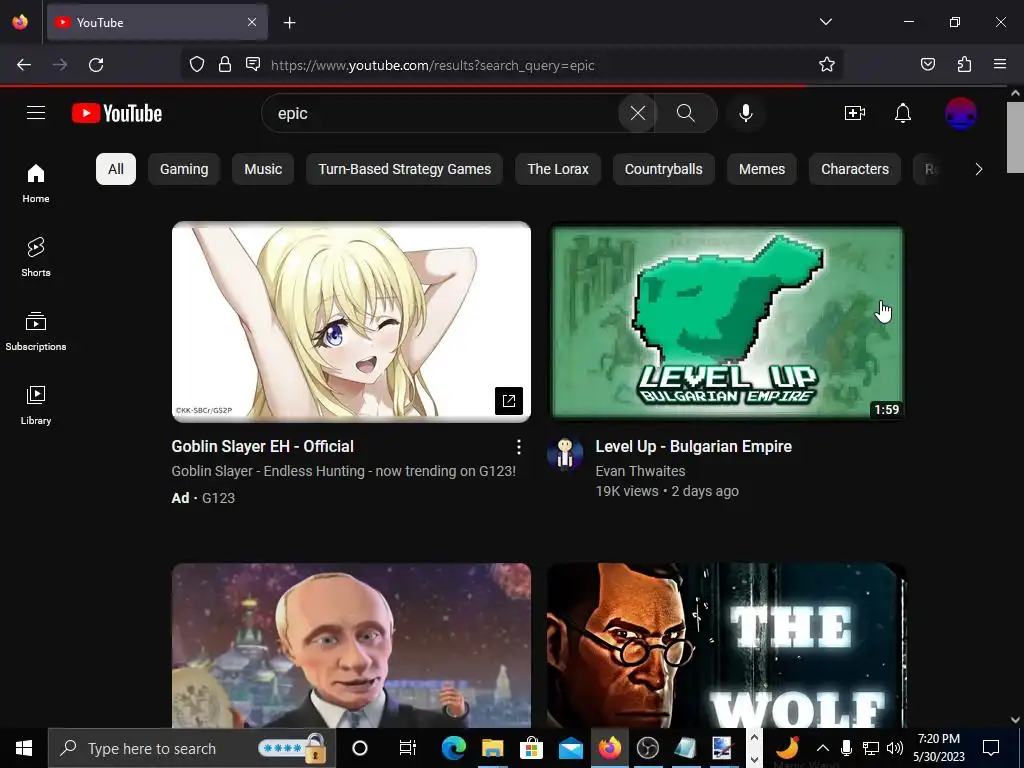The width and height of the screenshot is (1024, 768).
Task: Open the Goblin Slayer ad options menu
Action: pos(519,447)
